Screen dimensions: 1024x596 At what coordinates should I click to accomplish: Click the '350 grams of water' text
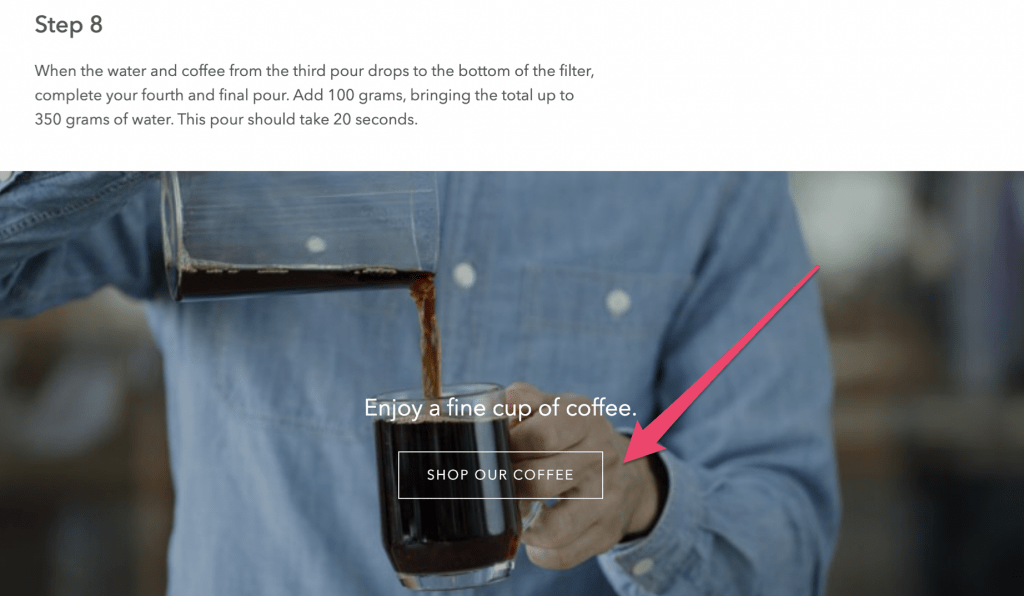(103, 119)
